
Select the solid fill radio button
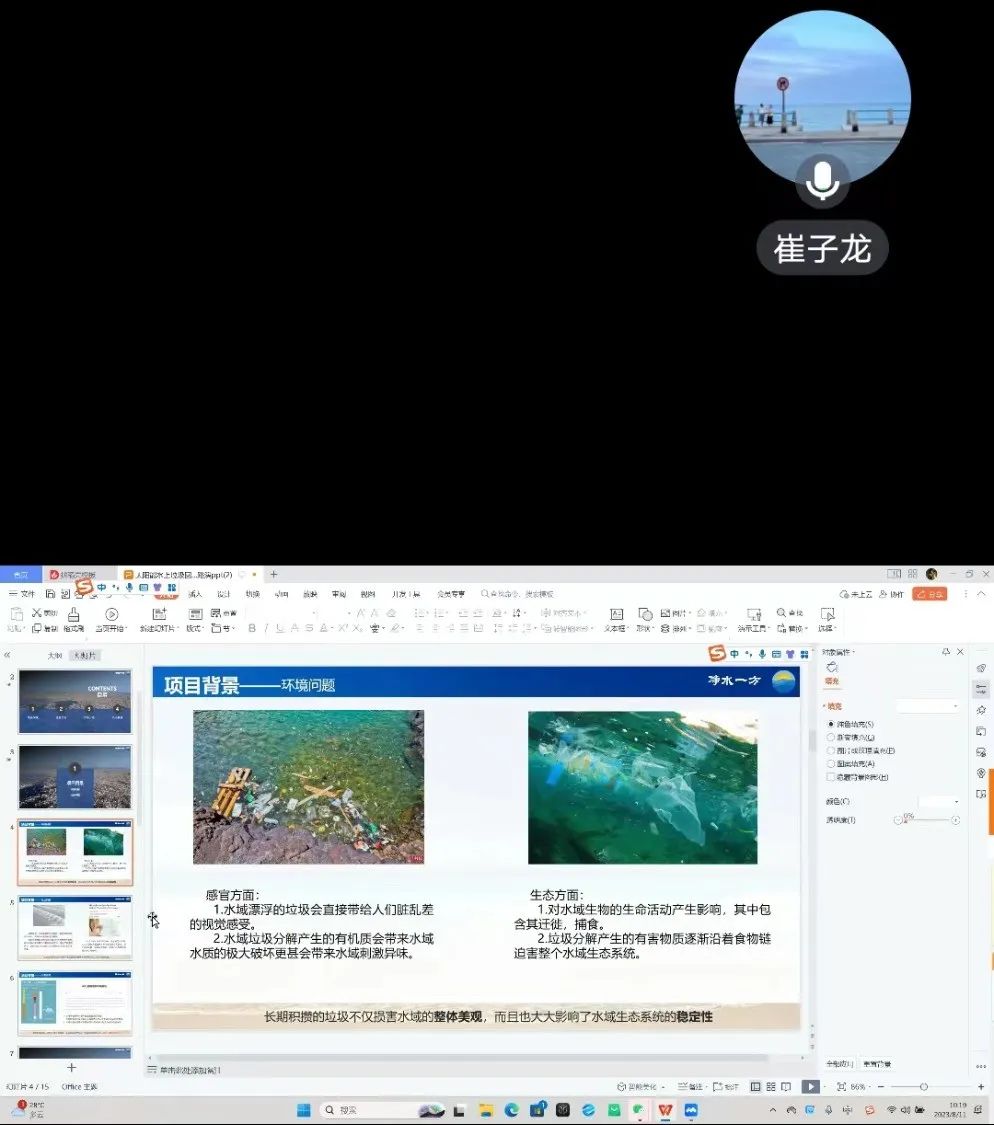[x=831, y=723]
